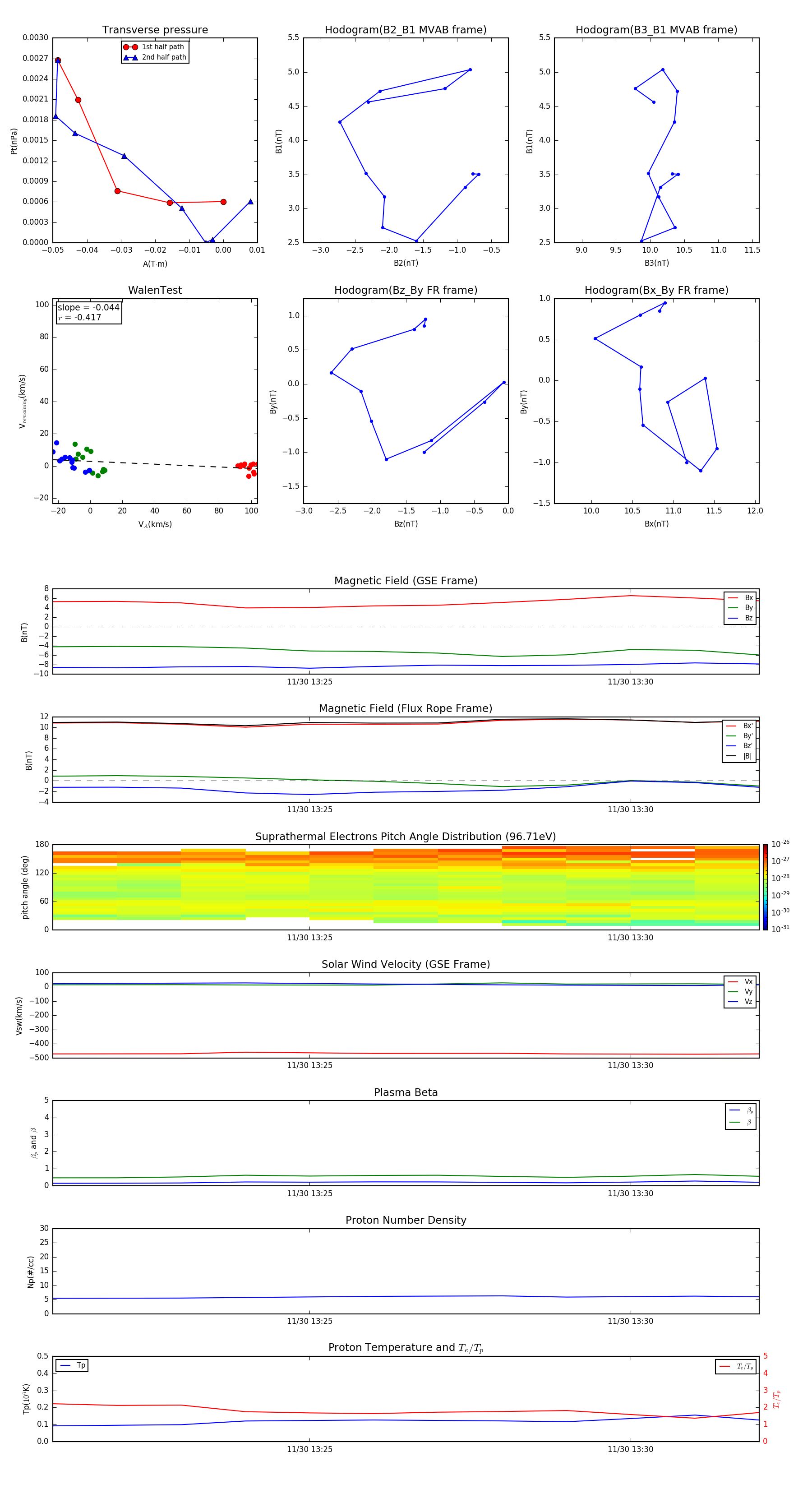The height and width of the screenshot is (1489, 812).
Task: Select the Tp legend entry
Action: point(72,1366)
